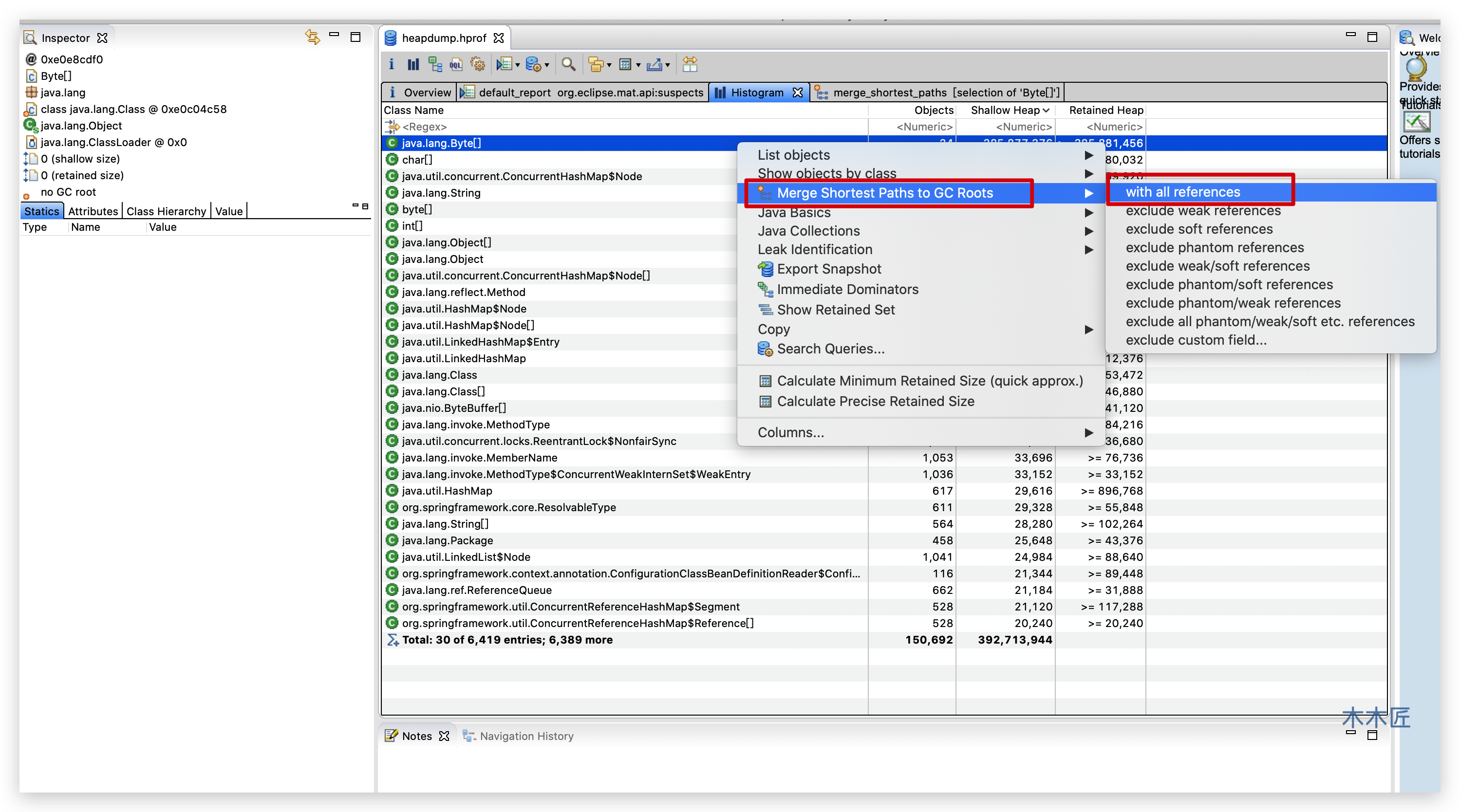
Task: Click the compare tables icon in toolbar
Action: tap(690, 65)
